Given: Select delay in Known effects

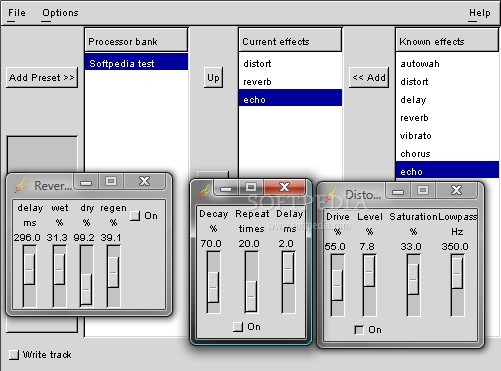Looking at the screenshot, I should [x=447, y=100].
